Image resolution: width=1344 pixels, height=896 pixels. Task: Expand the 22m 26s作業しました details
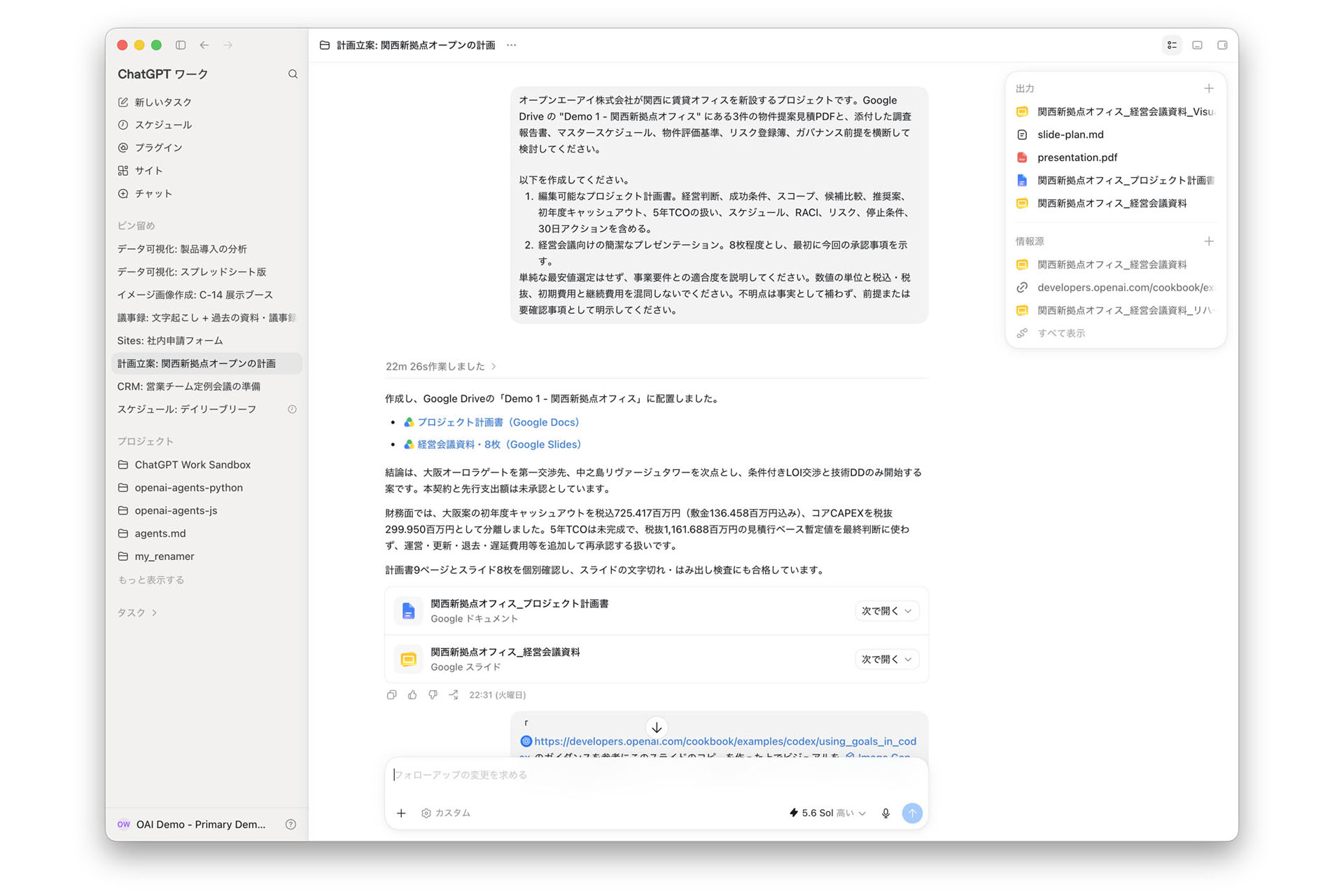(441, 366)
